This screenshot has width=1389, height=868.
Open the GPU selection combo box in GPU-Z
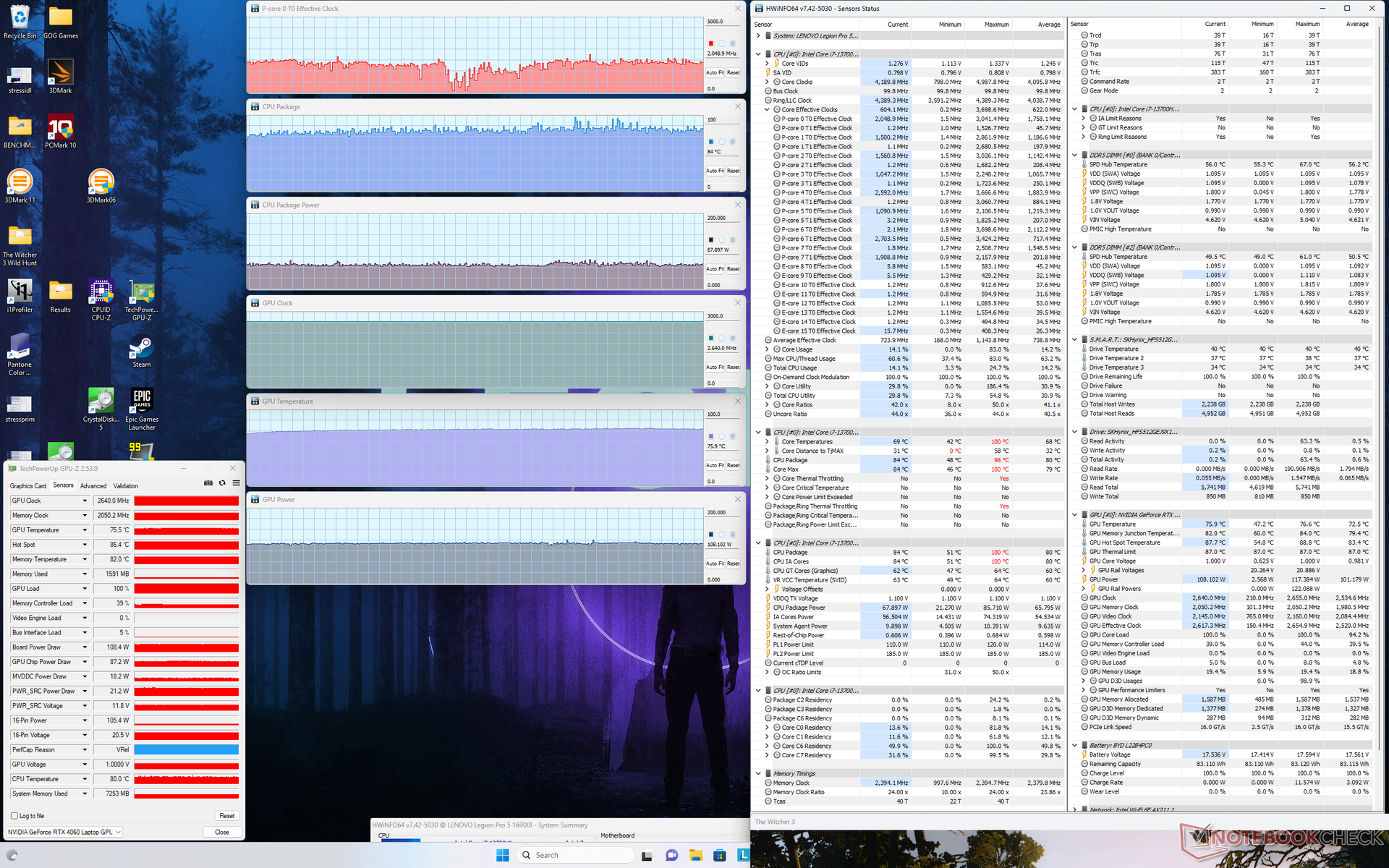click(65, 832)
